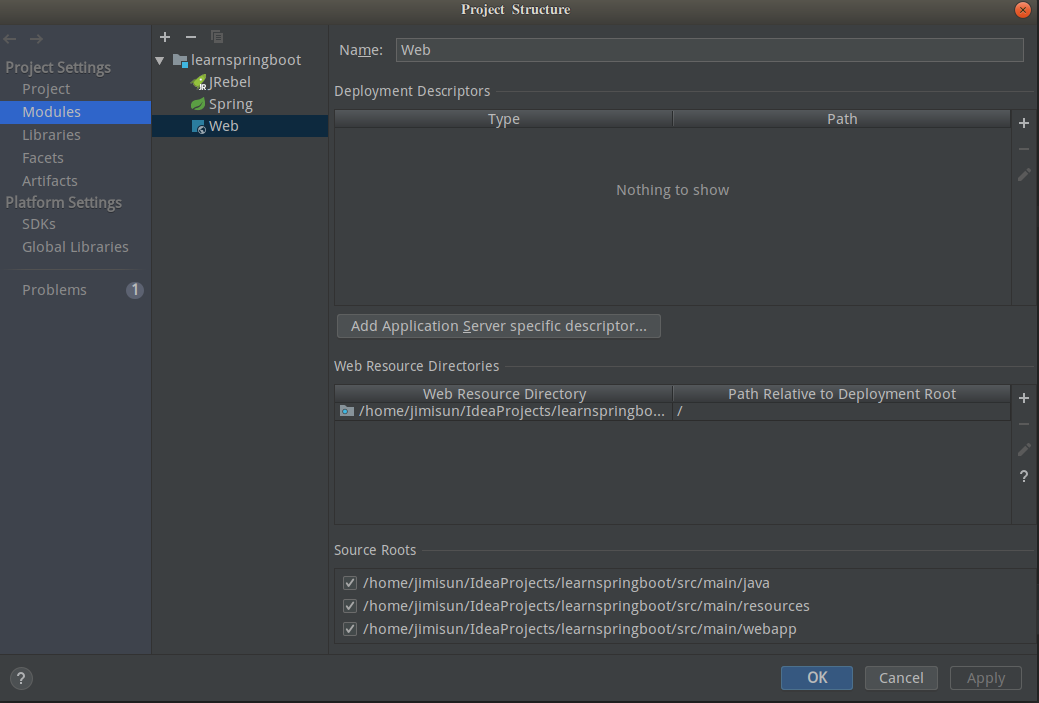This screenshot has width=1039, height=703.
Task: Toggle the src/main/resources source root checkbox
Action: 350,606
